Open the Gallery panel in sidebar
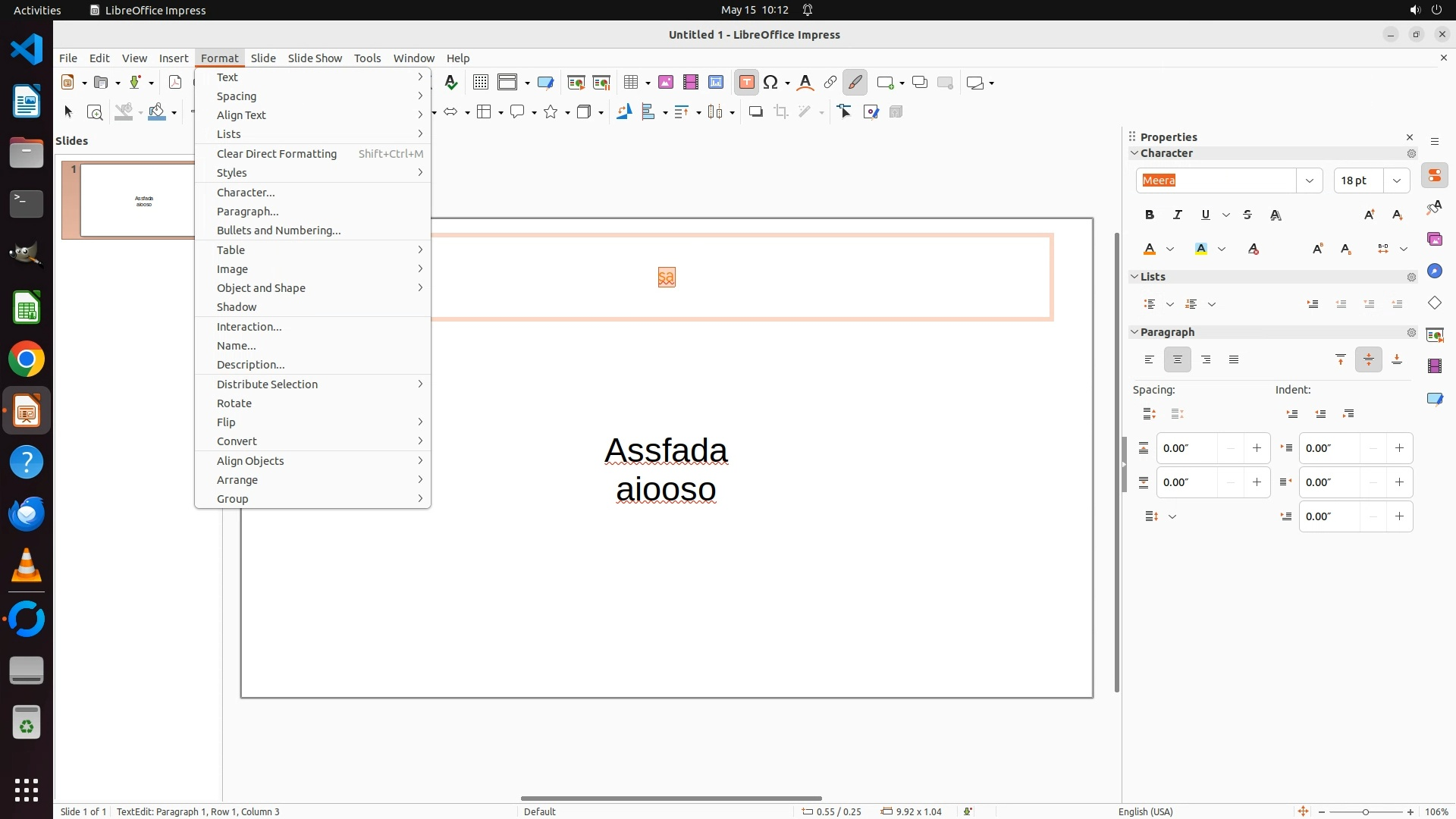 pyautogui.click(x=1435, y=240)
